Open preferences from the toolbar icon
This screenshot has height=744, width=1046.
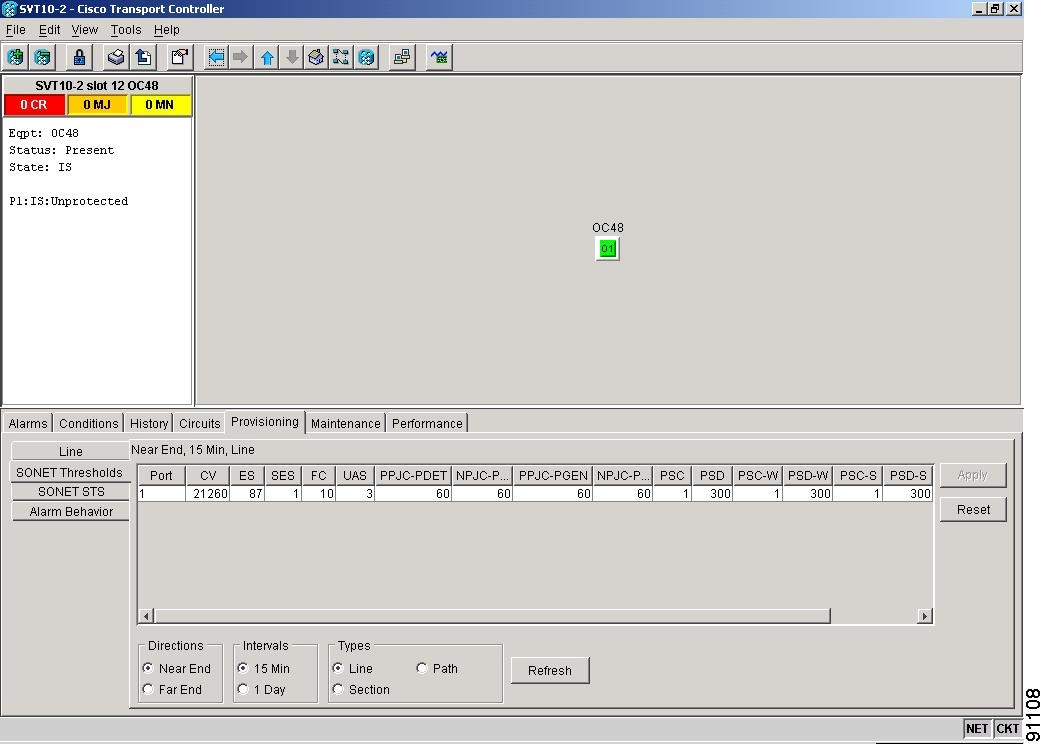(179, 57)
